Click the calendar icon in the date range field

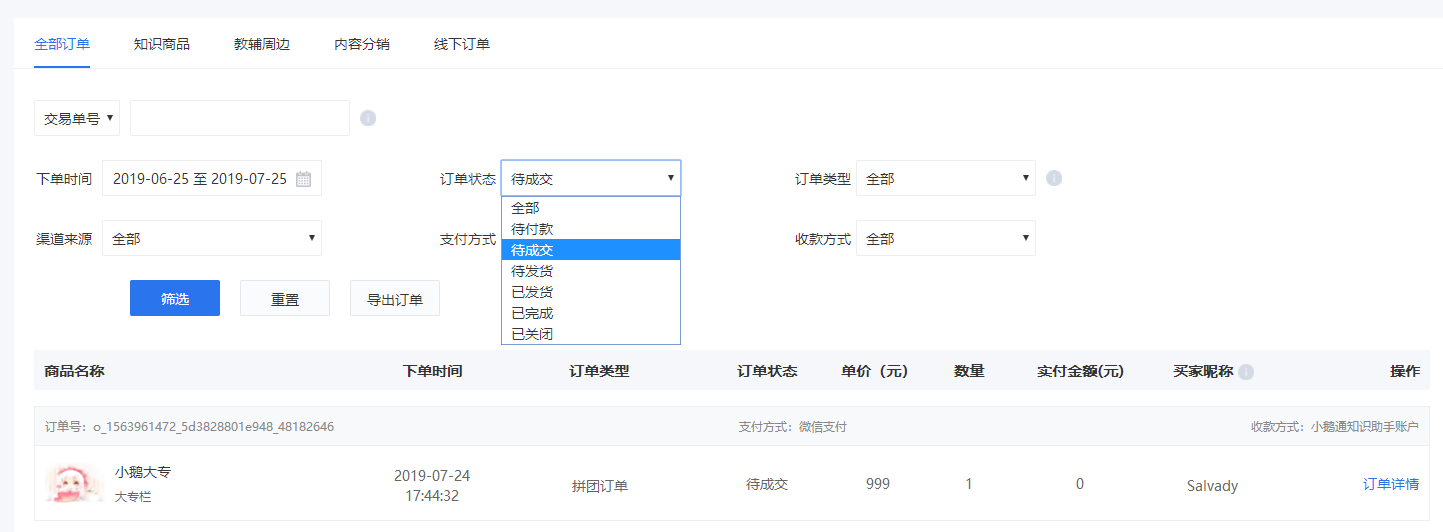pos(304,179)
